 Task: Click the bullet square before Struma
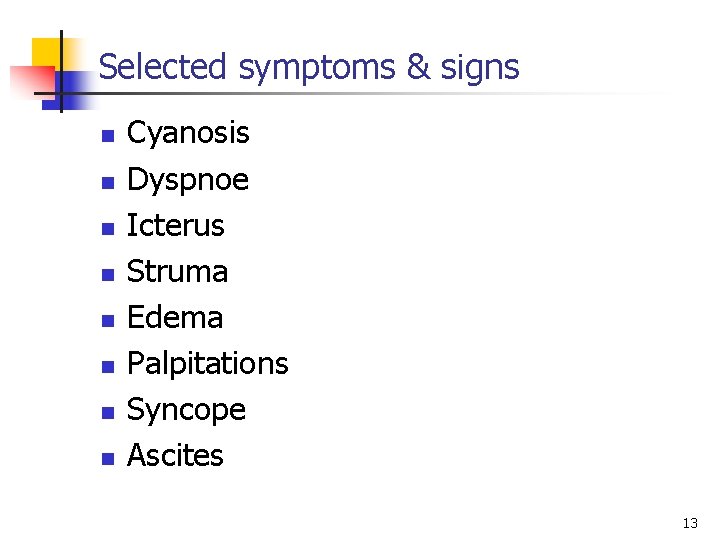click(108, 274)
